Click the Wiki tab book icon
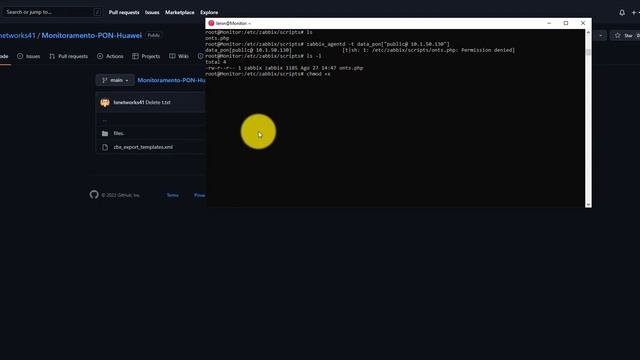This screenshot has width=640, height=360. point(172,56)
